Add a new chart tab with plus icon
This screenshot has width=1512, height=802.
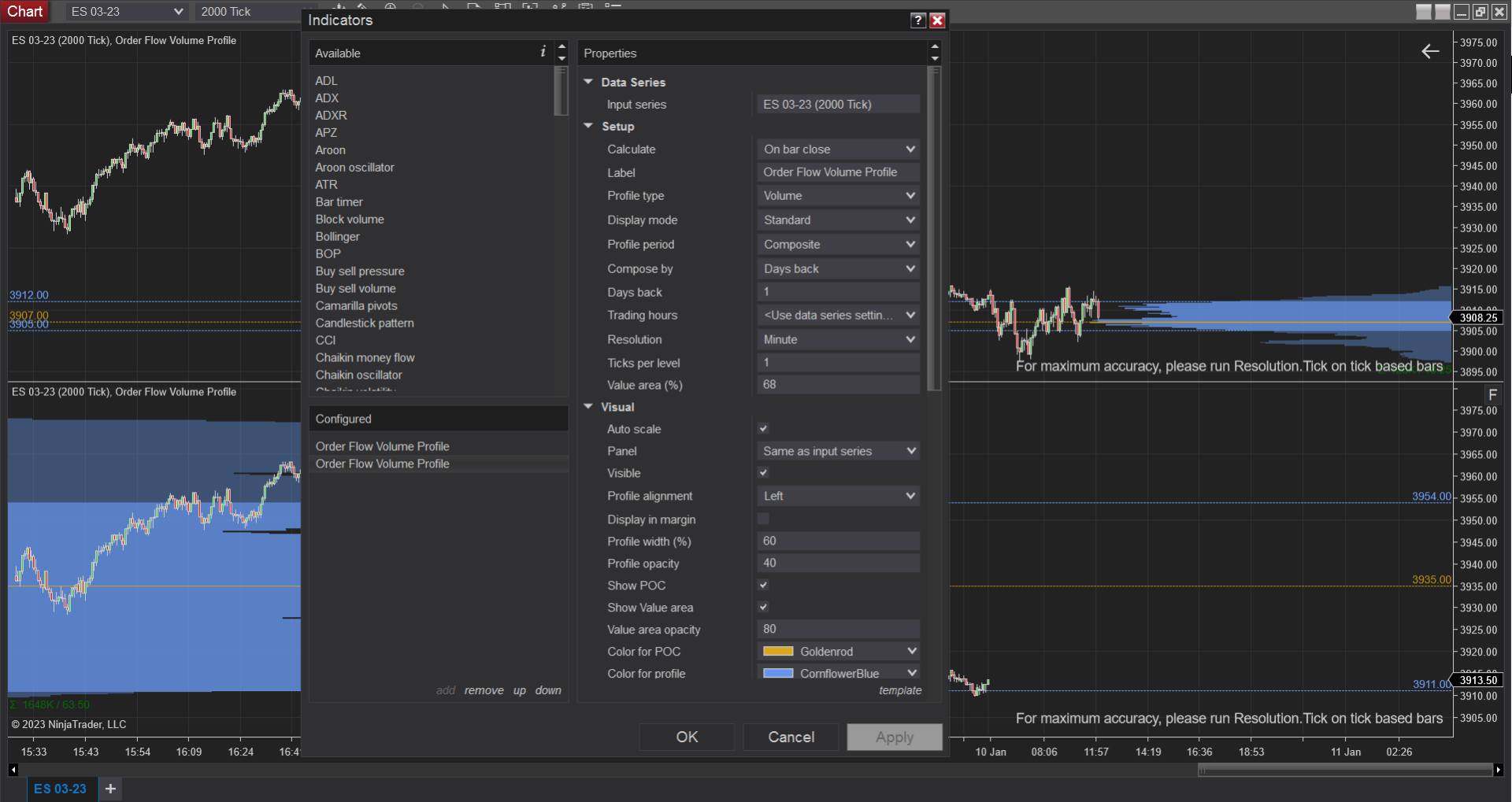(110, 788)
